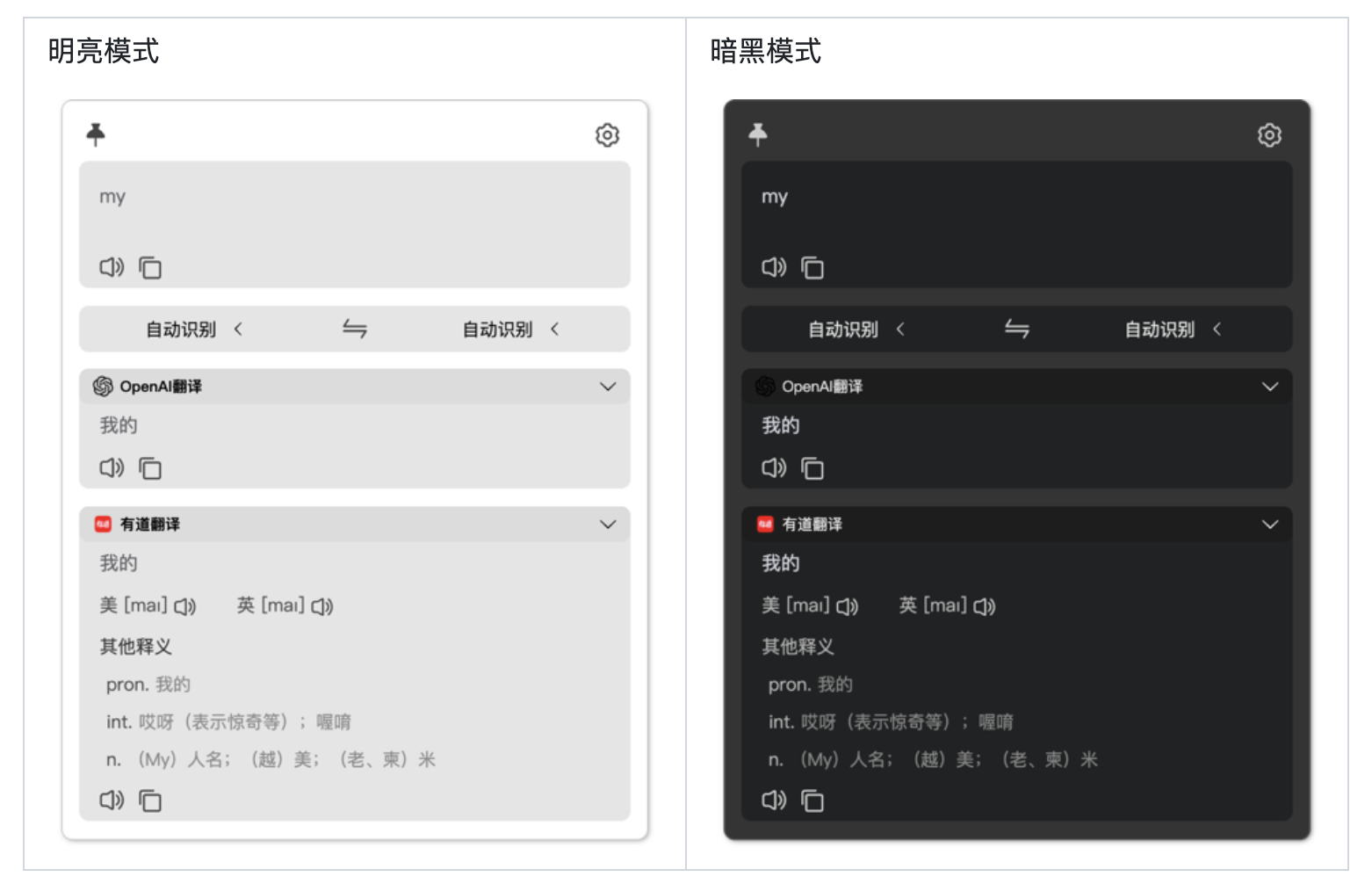Click the OpenAI logo in OpenAI翻译 header
The height and width of the screenshot is (891, 1372).
(x=103, y=387)
